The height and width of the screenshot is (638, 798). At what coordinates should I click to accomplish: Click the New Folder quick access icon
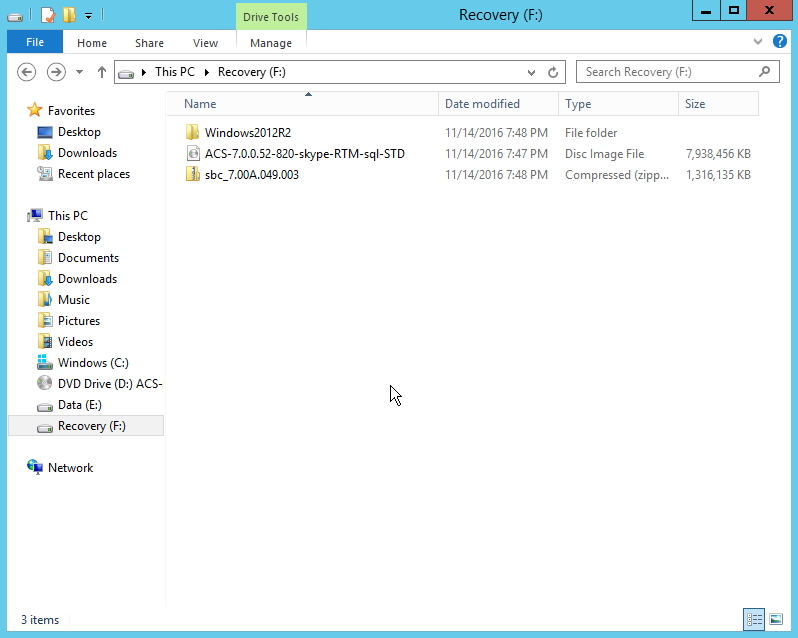click(69, 15)
